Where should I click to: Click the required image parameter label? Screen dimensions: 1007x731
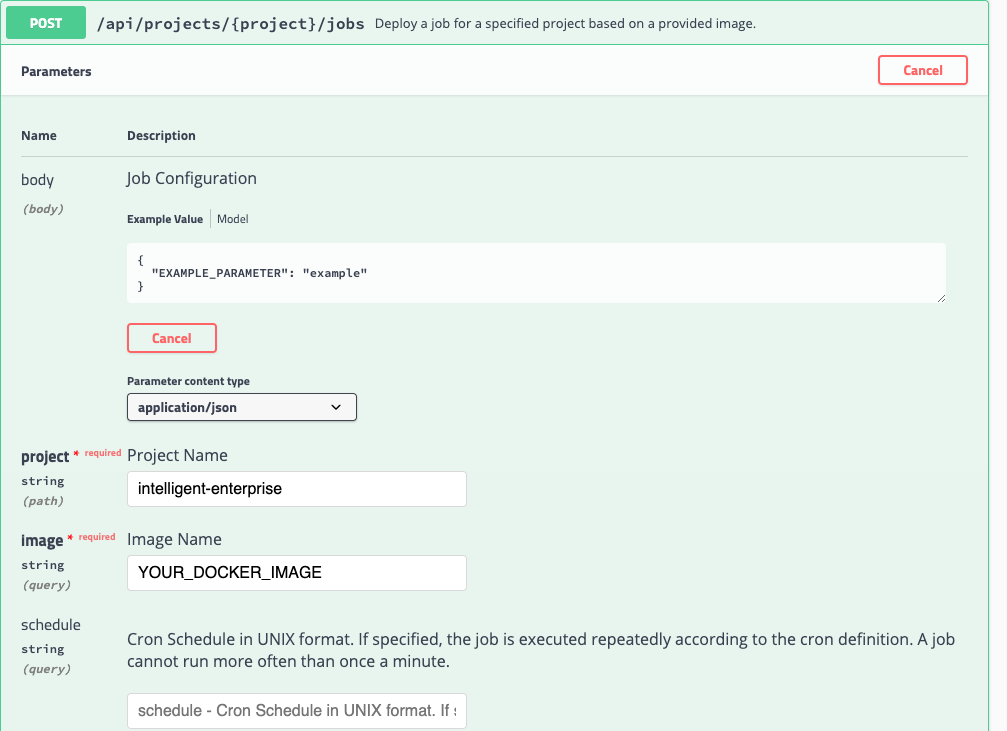pyautogui.click(x=42, y=541)
